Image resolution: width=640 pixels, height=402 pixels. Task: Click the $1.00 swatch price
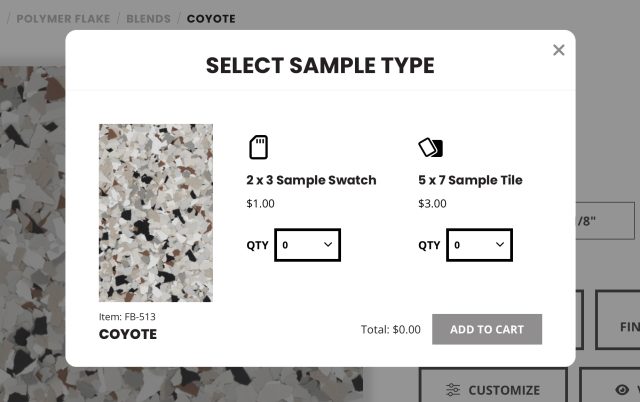(x=260, y=204)
